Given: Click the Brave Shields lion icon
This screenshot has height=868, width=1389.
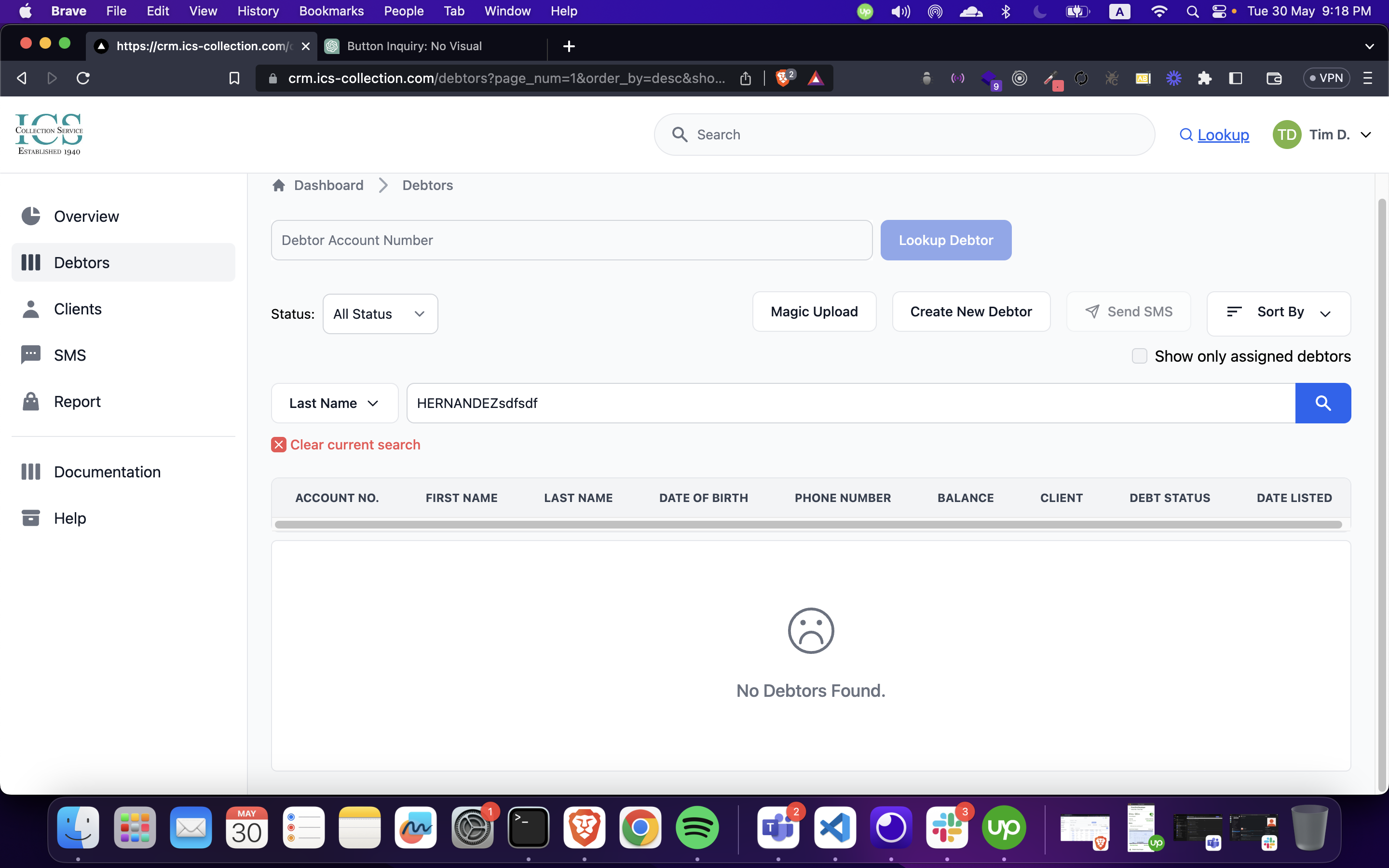Looking at the screenshot, I should pos(782,78).
